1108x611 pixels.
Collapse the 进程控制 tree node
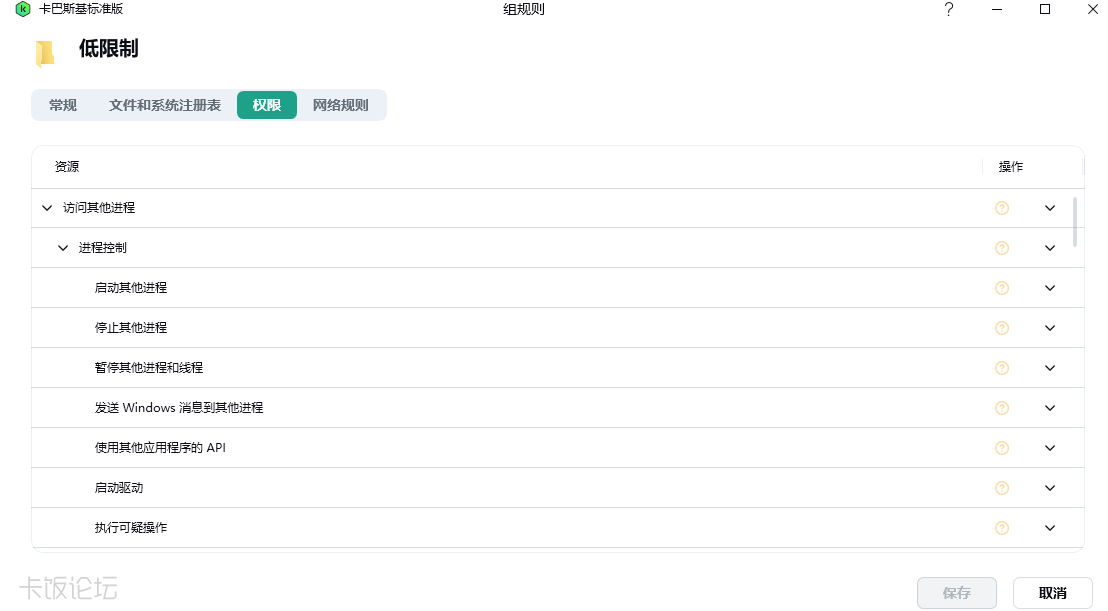(x=63, y=248)
